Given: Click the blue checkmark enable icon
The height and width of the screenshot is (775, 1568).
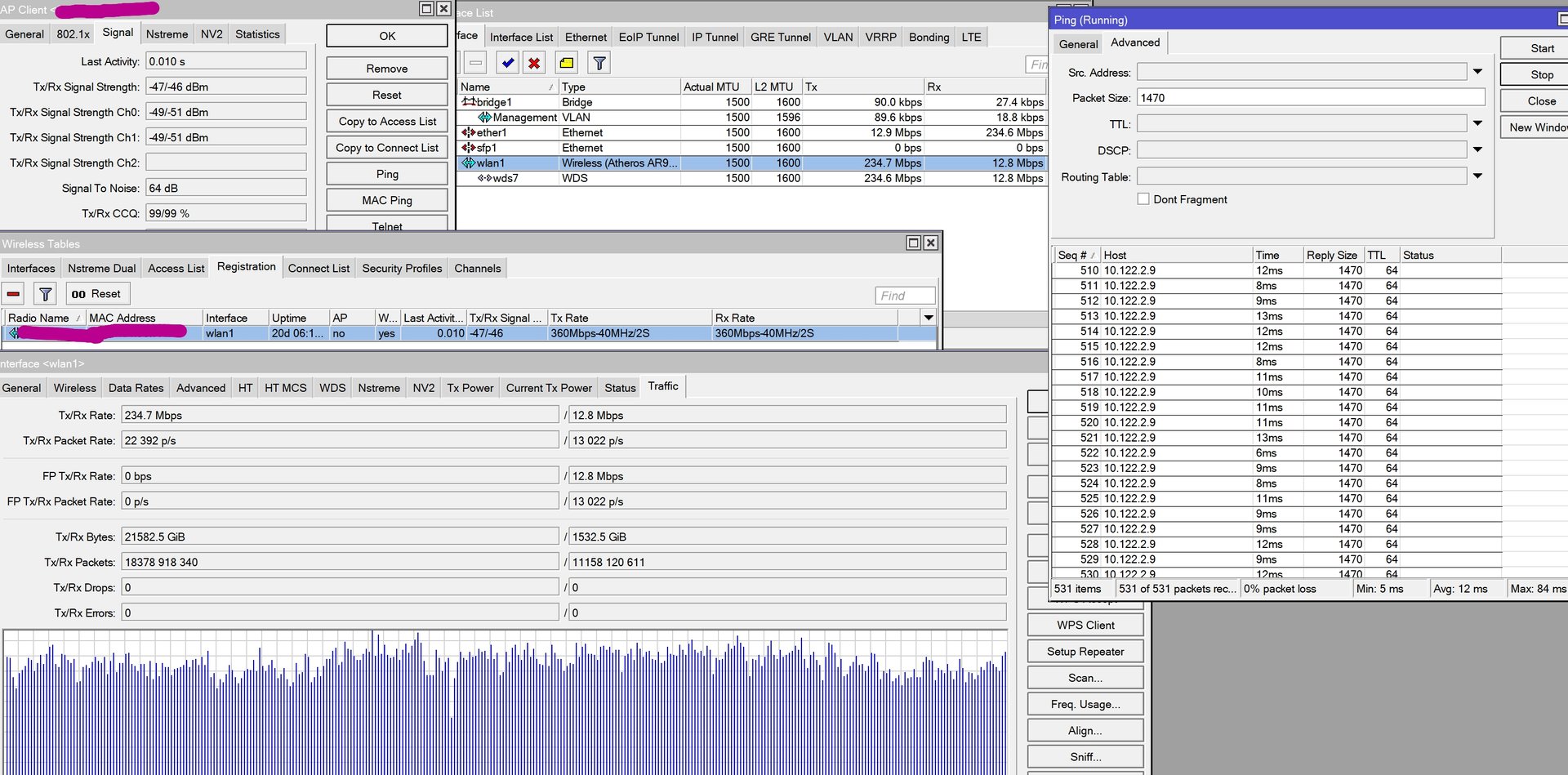Looking at the screenshot, I should [x=508, y=63].
